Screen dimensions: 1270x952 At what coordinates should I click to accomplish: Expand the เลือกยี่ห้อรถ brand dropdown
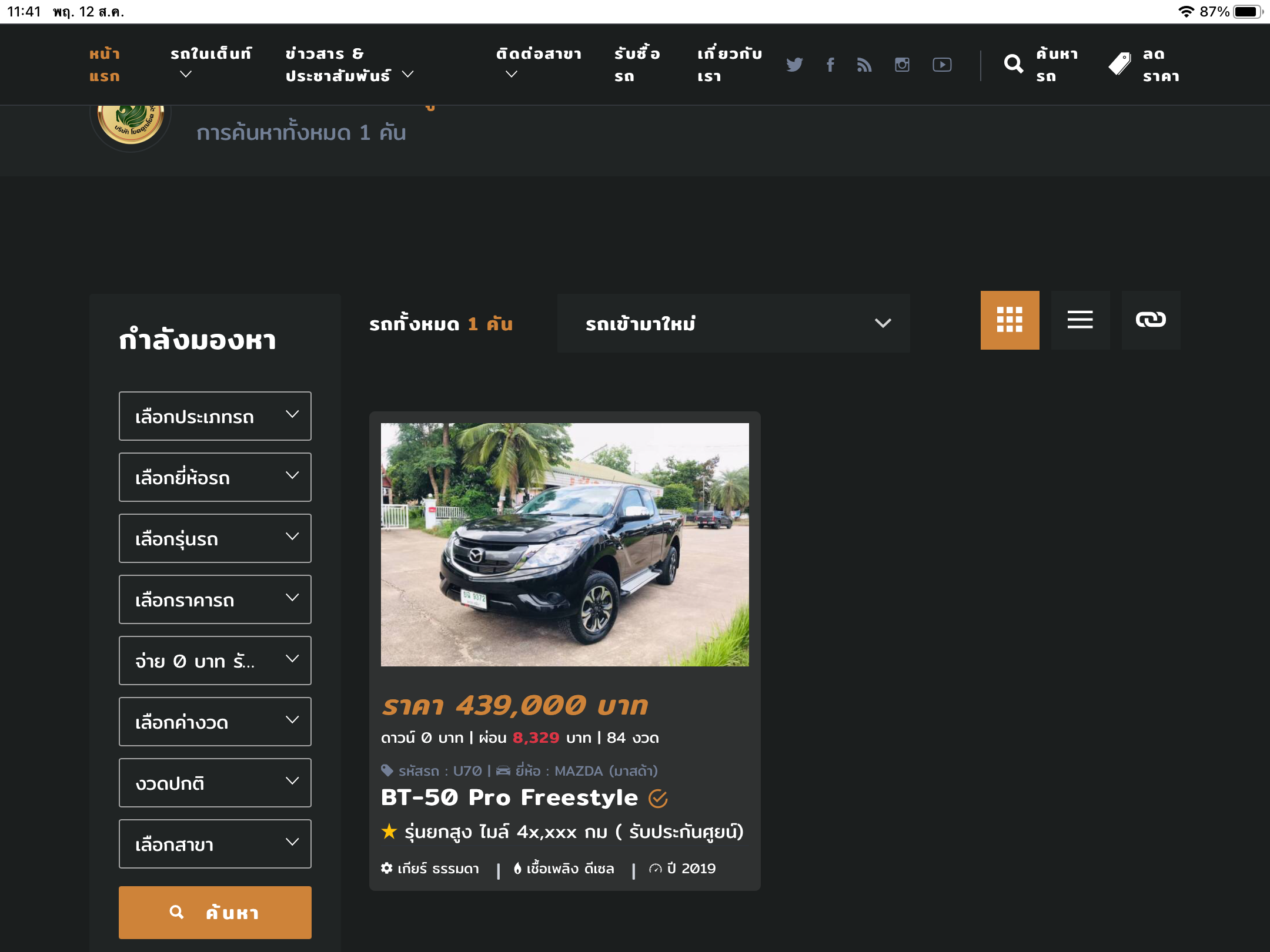point(215,477)
